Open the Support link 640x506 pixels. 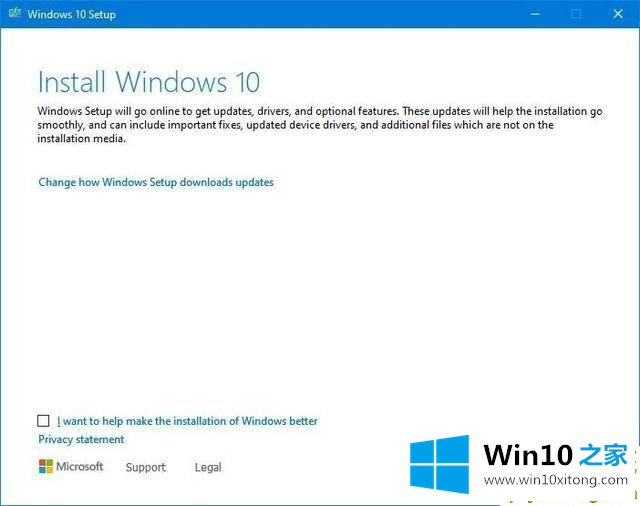[146, 467]
